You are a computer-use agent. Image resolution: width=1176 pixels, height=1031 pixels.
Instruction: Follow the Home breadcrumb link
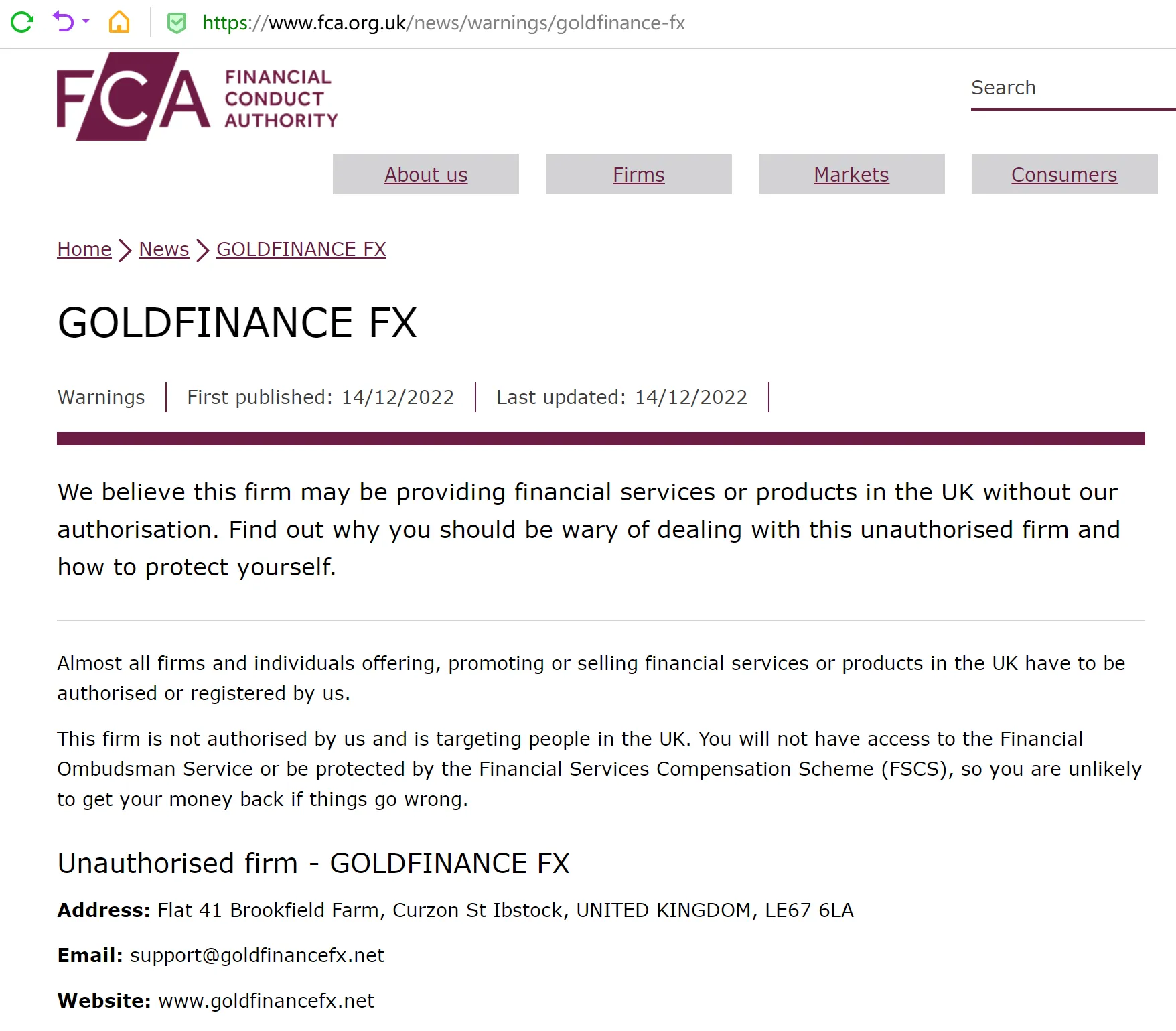pyautogui.click(x=84, y=249)
